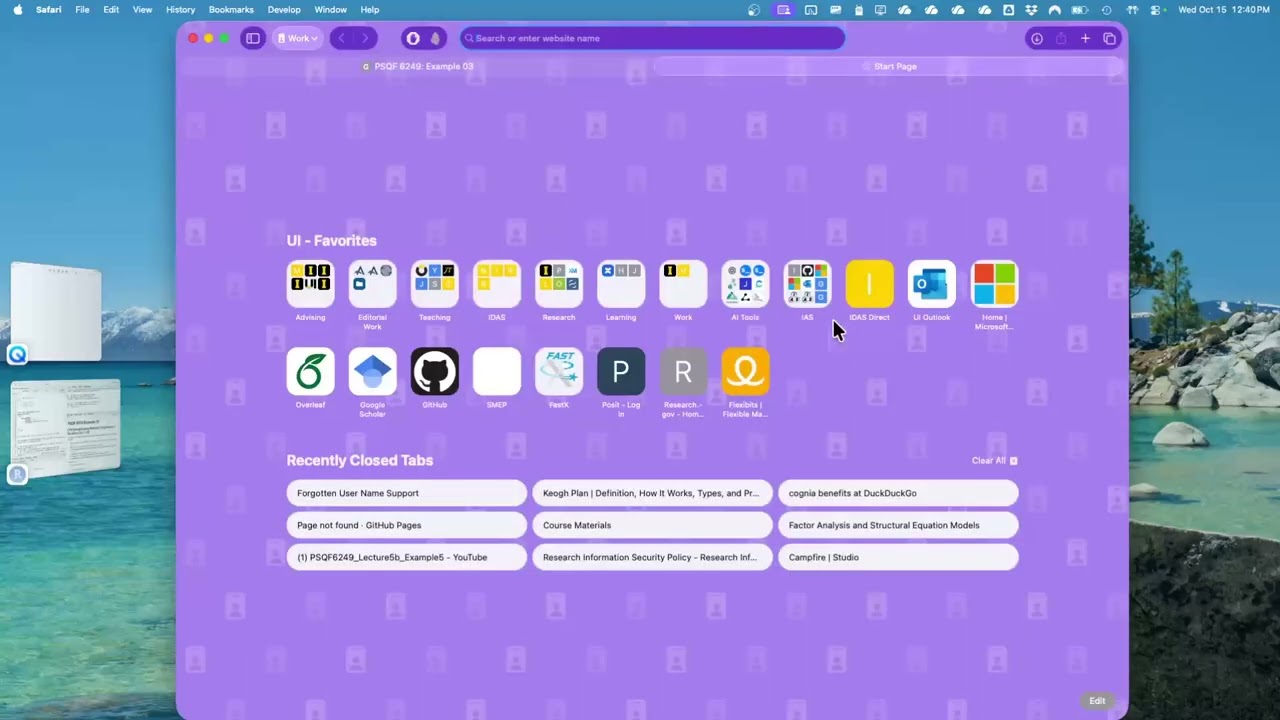Open the Window menu

click(331, 10)
